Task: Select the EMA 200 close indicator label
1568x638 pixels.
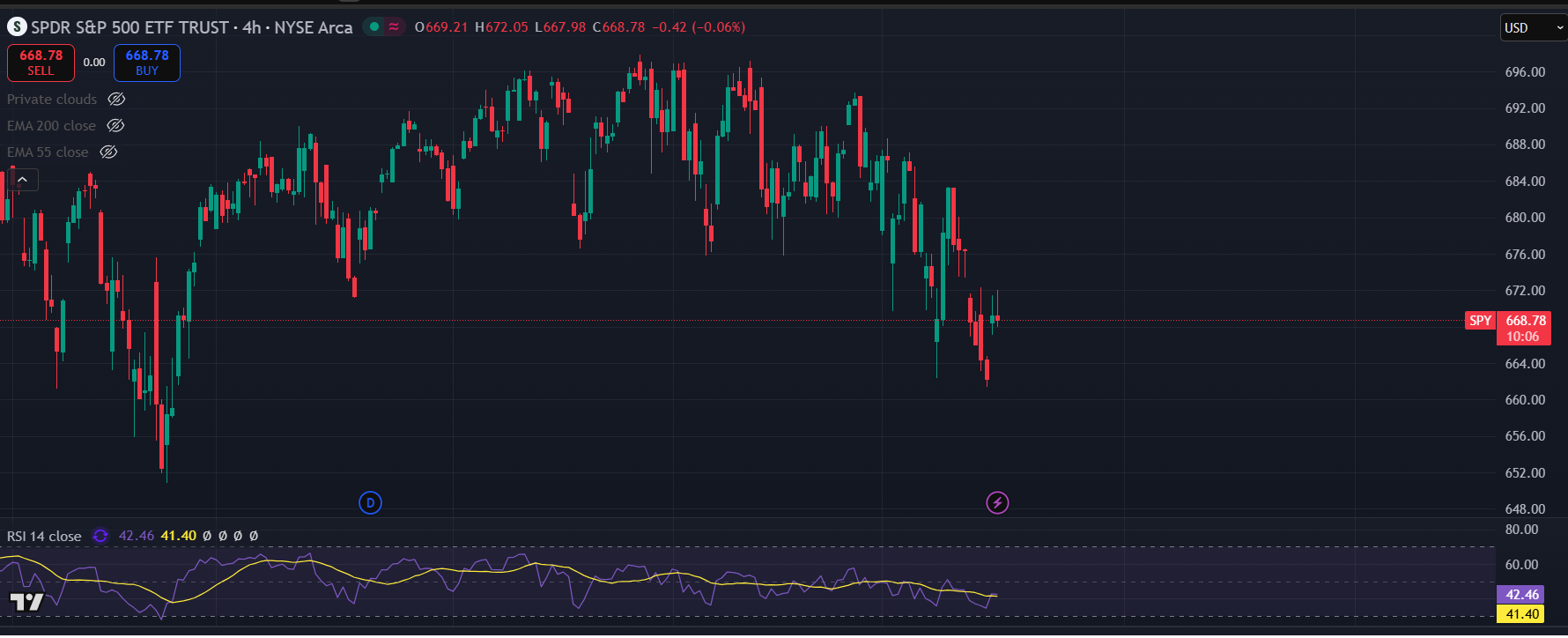Action: click(x=51, y=126)
